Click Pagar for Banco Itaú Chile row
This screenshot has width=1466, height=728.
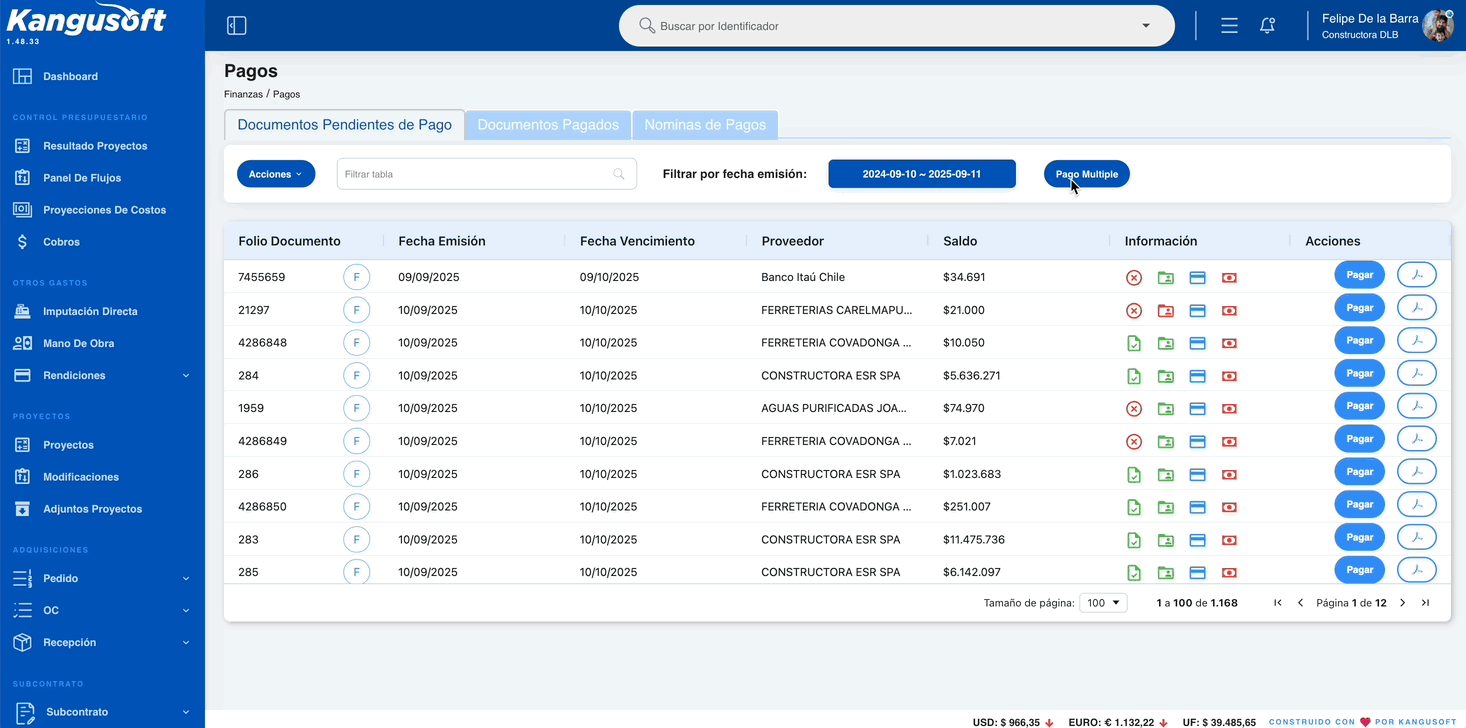point(1359,274)
